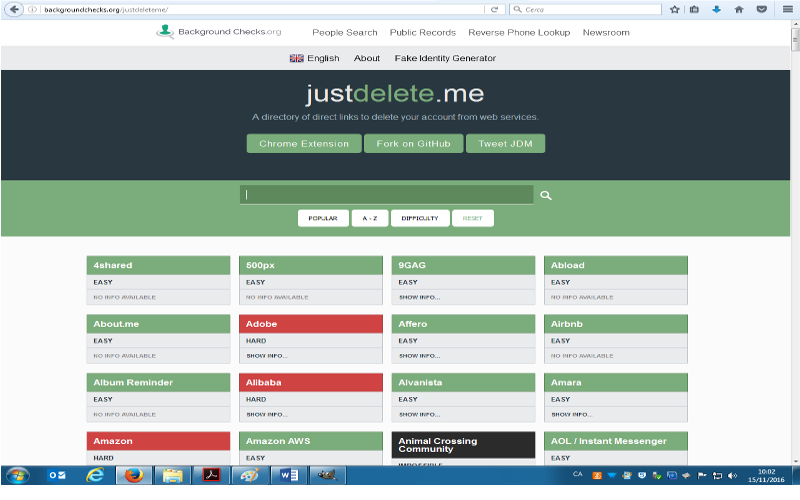Viewport: 800px width, 500px height.
Task: Click the service search input field
Action: (386, 195)
